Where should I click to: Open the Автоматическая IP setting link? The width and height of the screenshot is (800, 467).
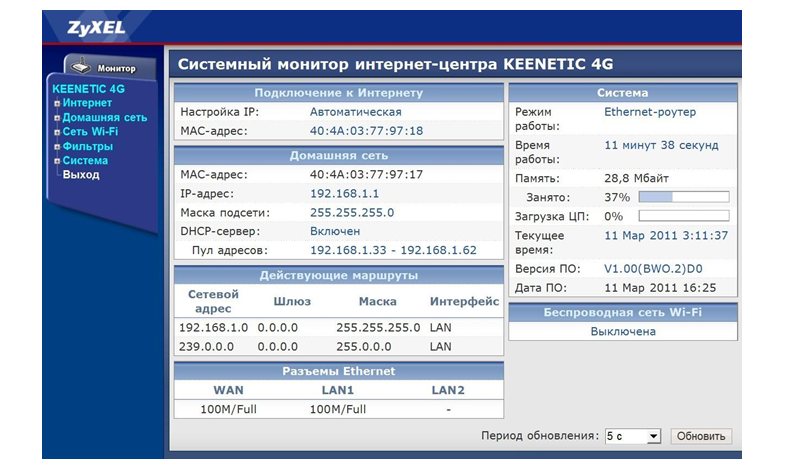point(356,112)
